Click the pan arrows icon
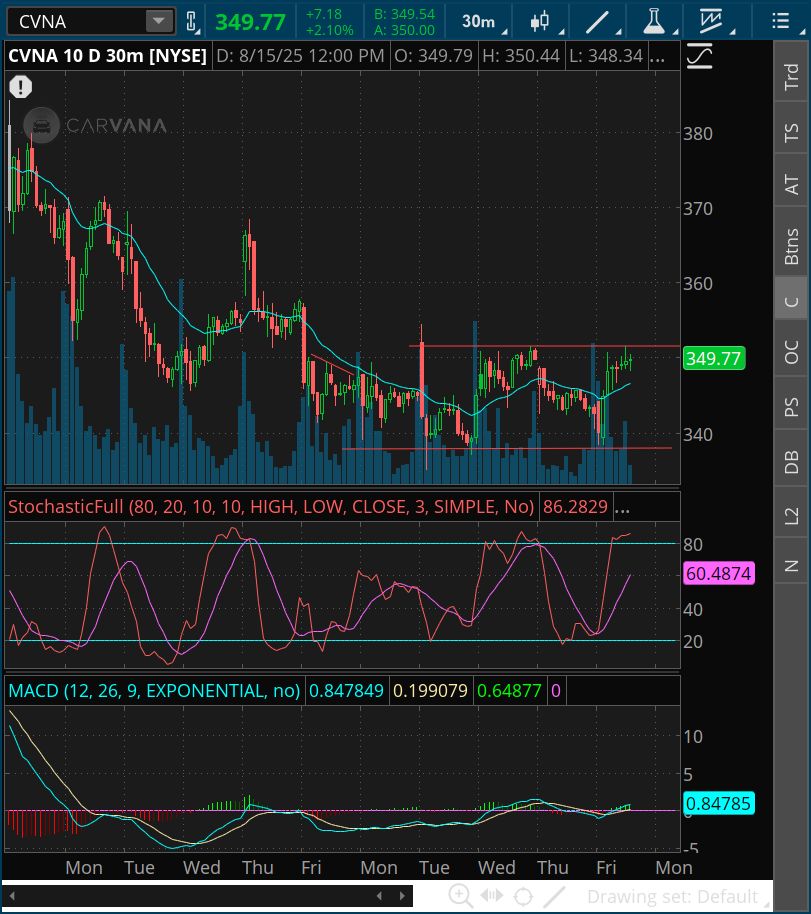811x914 pixels. (491, 896)
